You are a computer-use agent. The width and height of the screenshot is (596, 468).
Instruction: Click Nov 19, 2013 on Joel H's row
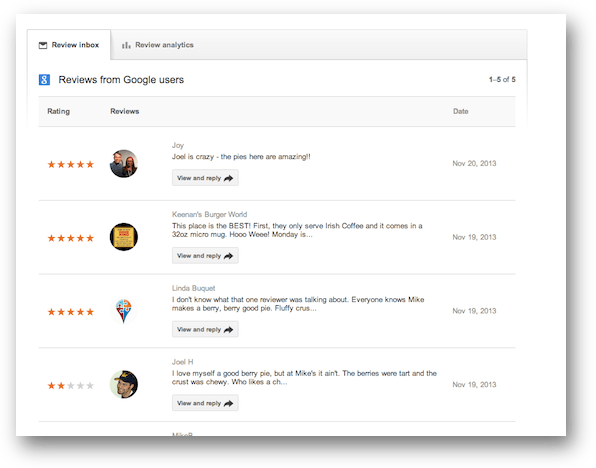(474, 385)
